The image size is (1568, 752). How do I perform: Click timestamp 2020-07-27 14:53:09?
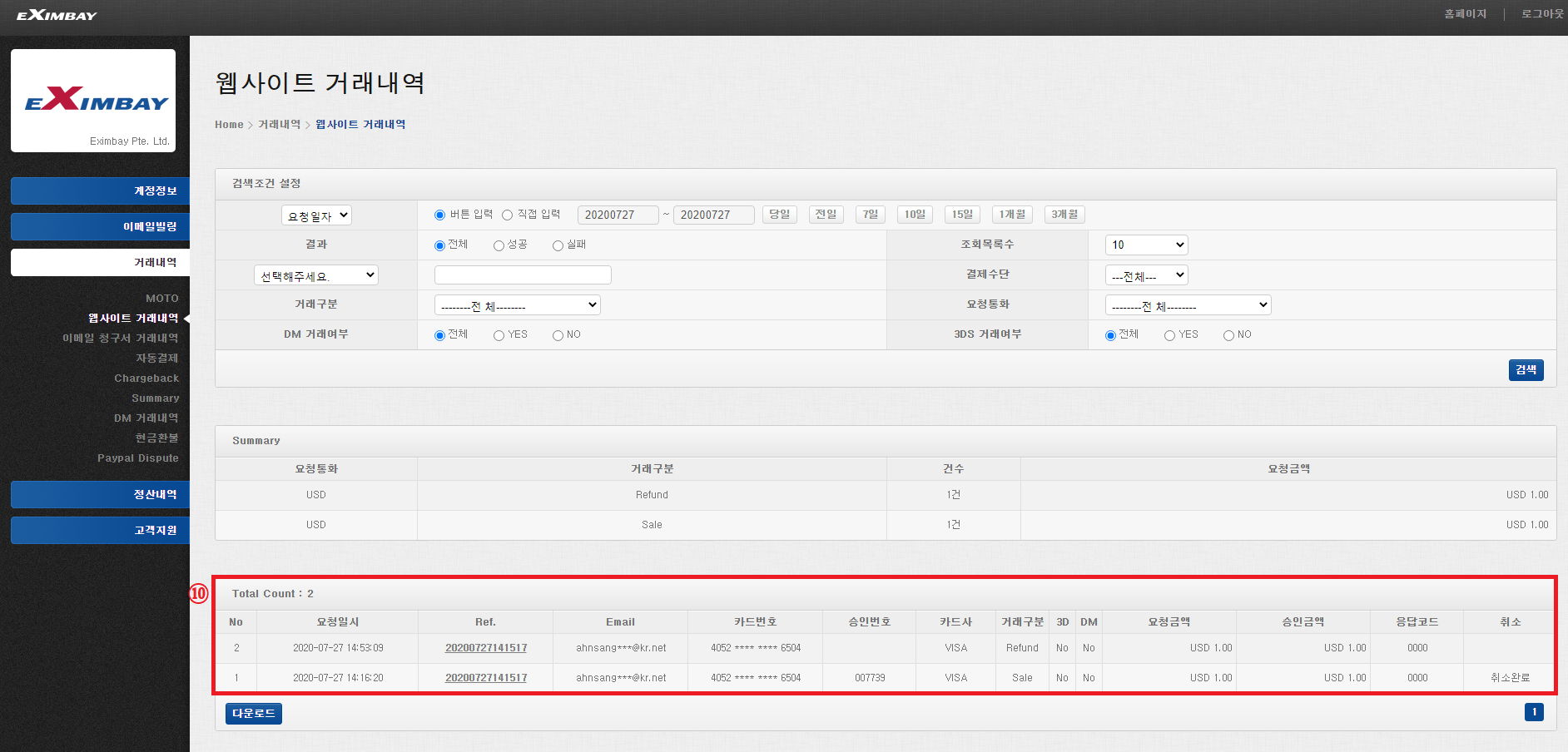point(338,648)
